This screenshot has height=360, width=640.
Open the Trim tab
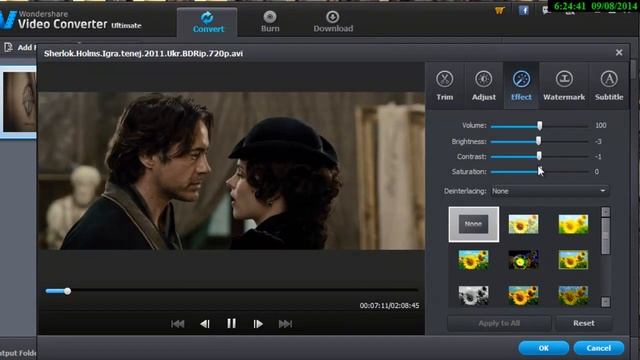tap(444, 86)
